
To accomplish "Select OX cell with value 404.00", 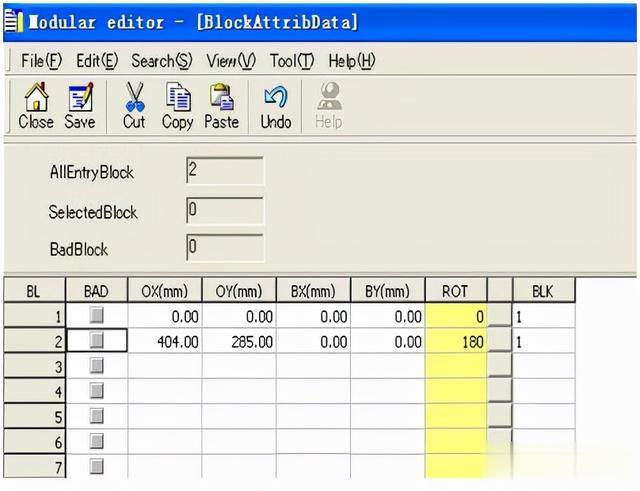I will [x=165, y=341].
